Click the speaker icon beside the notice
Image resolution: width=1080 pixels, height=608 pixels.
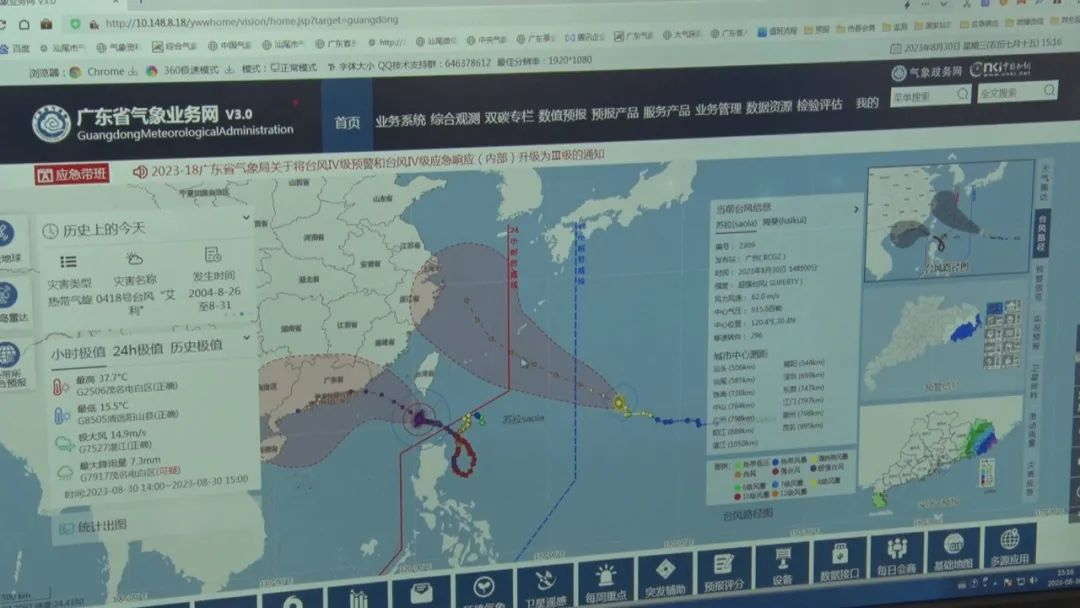140,171
